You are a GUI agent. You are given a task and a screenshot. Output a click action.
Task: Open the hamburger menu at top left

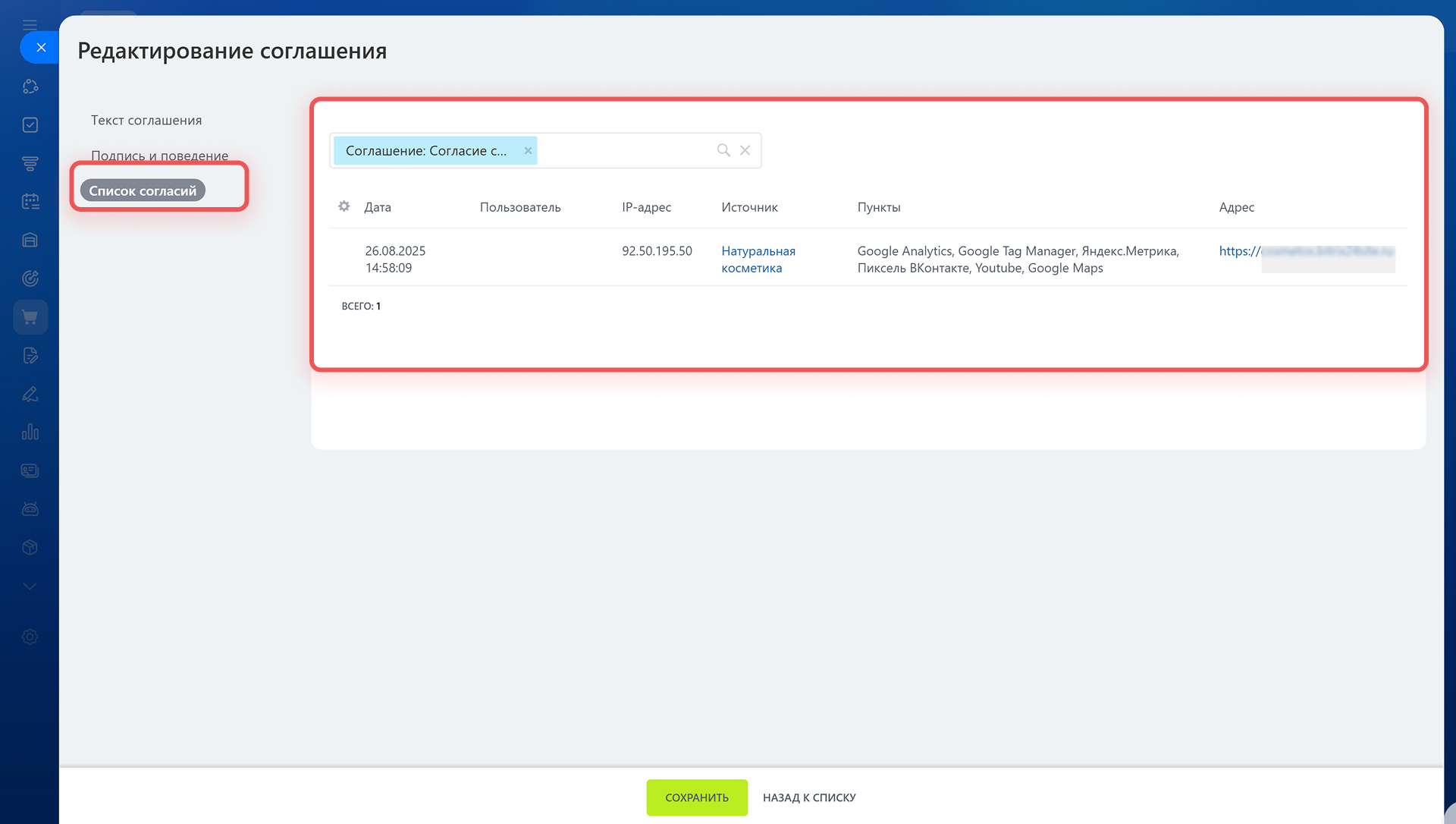point(30,25)
